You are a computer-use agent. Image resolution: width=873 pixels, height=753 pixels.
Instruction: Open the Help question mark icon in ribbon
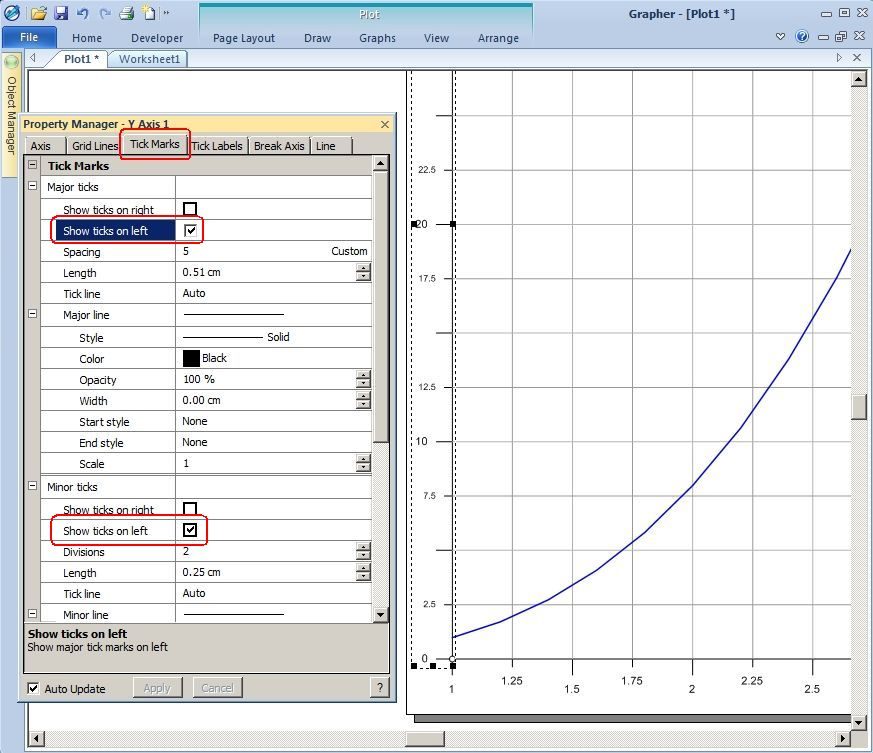pos(802,37)
